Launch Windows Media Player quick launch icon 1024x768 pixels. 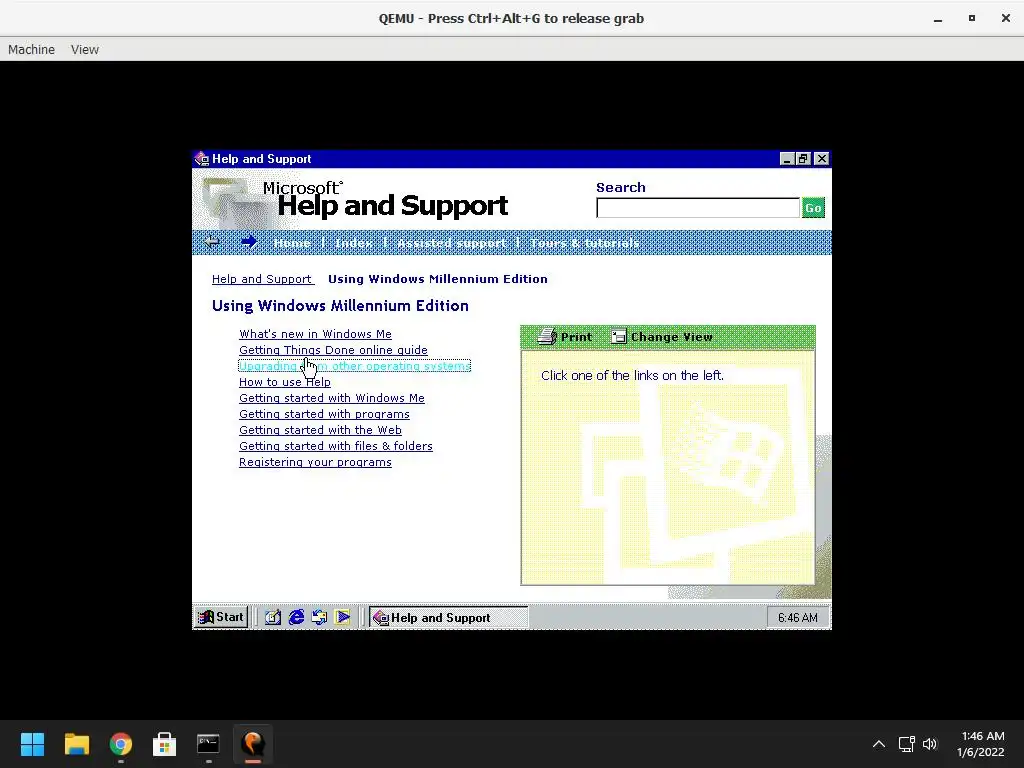tap(342, 617)
